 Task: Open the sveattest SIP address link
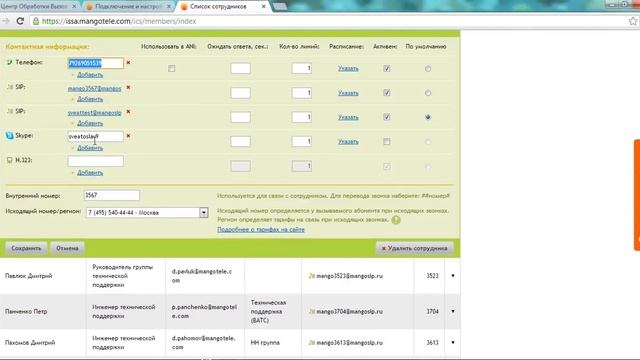tap(94, 113)
